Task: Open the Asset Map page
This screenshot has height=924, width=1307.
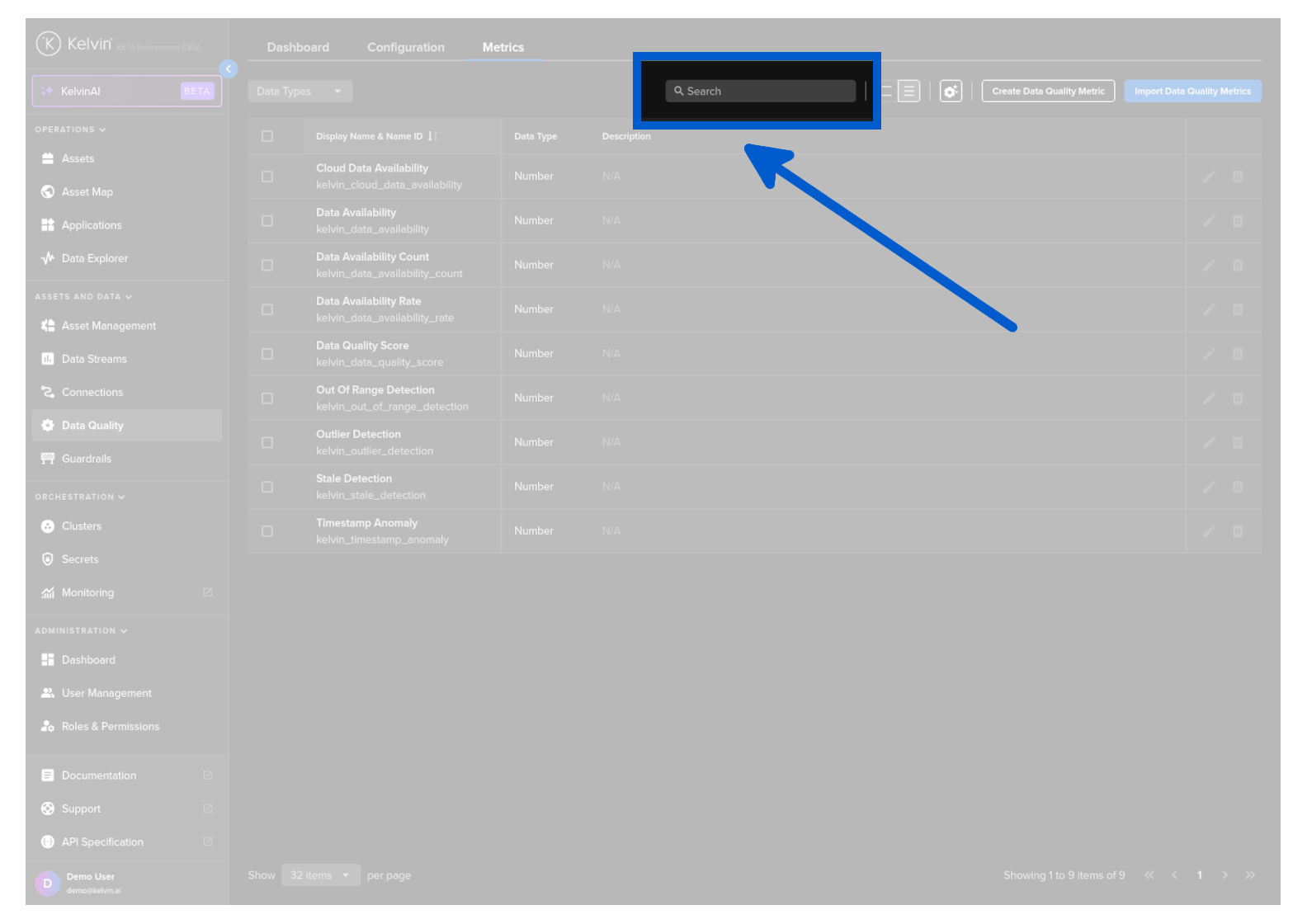Action: pyautogui.click(x=87, y=192)
